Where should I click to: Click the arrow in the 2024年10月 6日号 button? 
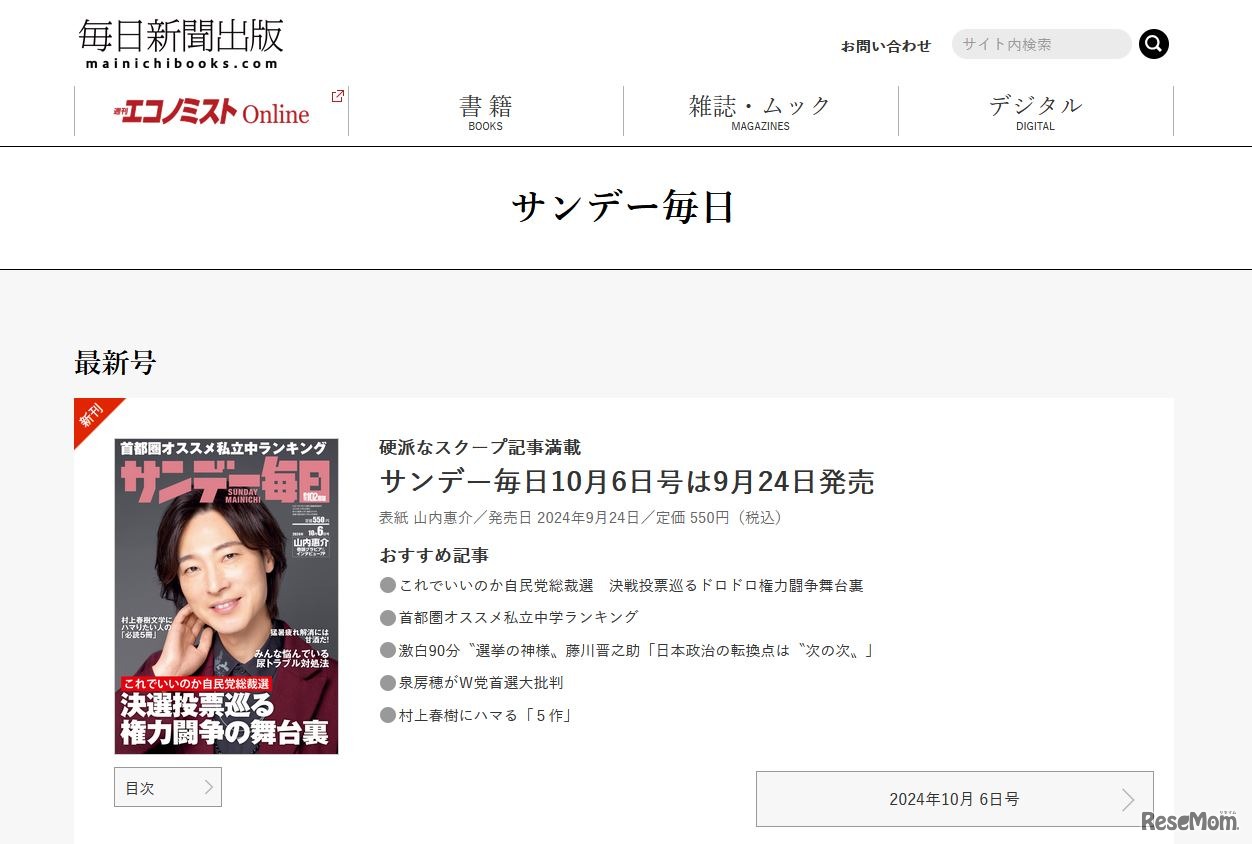(1128, 800)
